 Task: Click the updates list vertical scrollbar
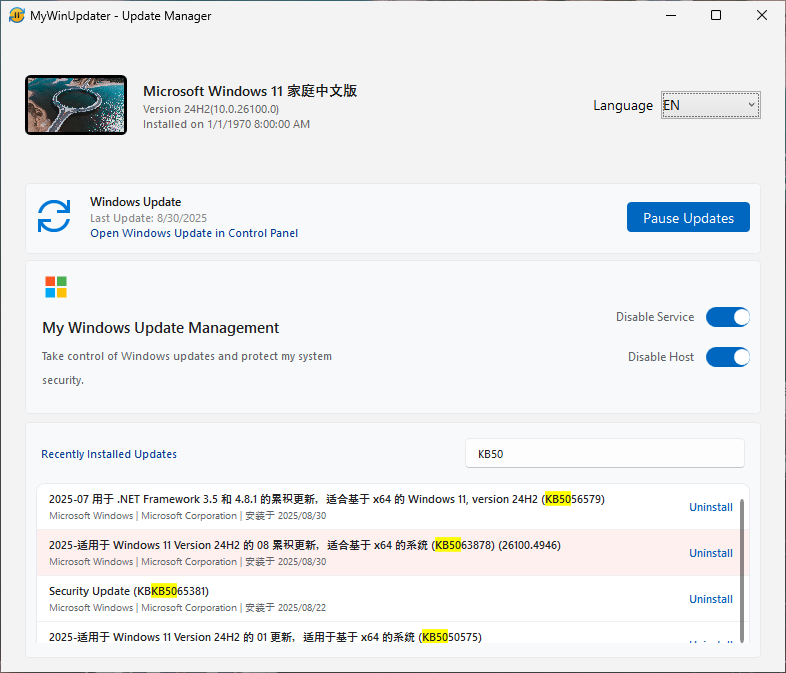click(742, 570)
